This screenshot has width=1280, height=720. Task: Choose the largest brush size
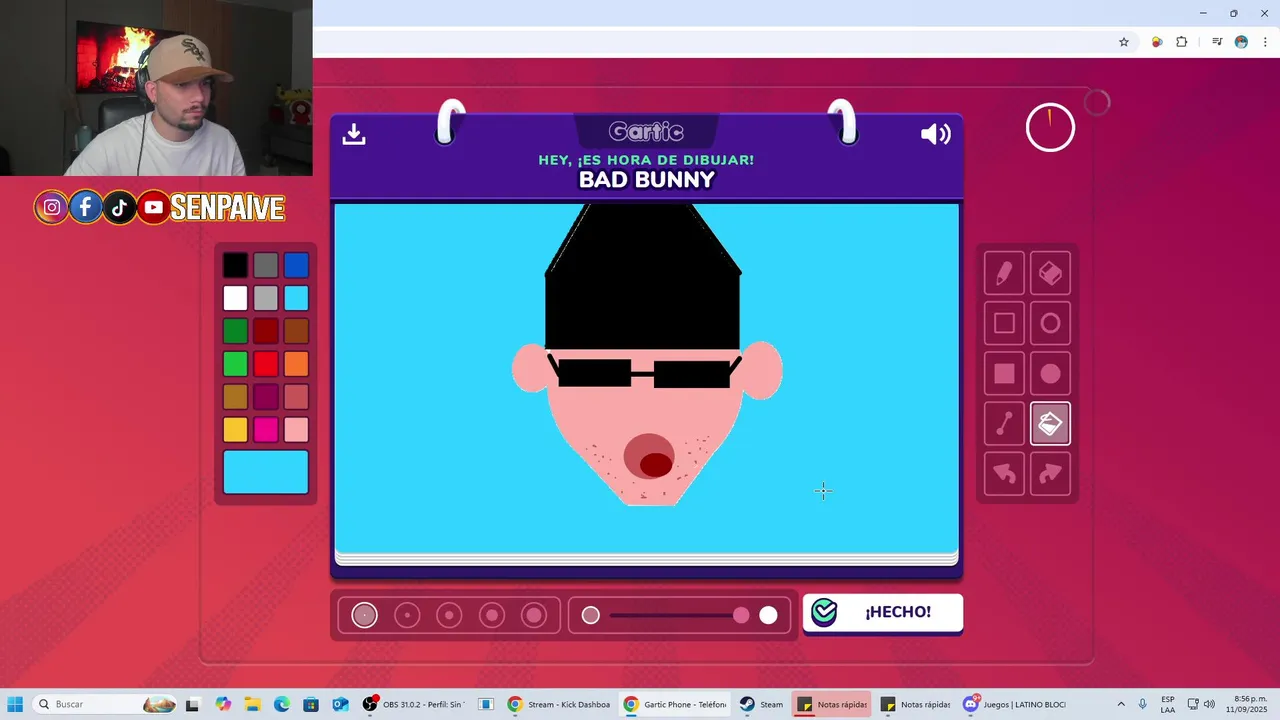[x=534, y=615]
